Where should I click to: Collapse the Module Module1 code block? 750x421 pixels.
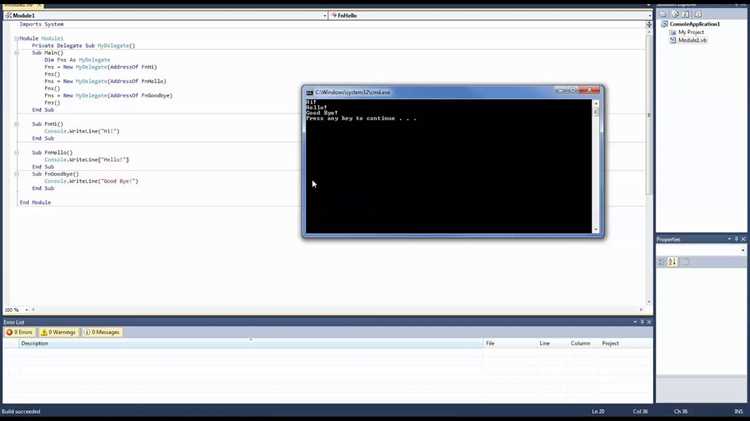pos(16,38)
